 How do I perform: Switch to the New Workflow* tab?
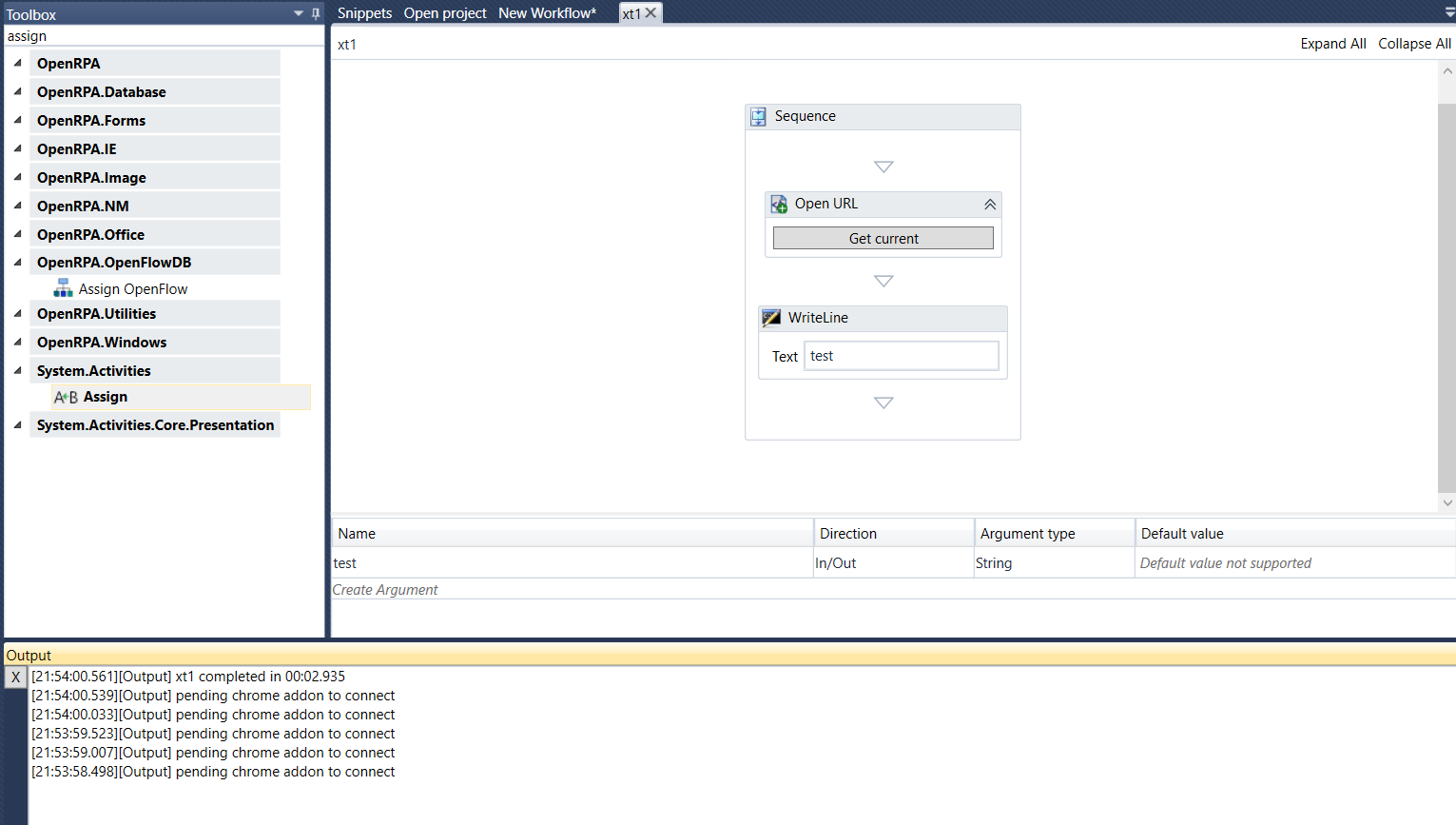(x=547, y=13)
